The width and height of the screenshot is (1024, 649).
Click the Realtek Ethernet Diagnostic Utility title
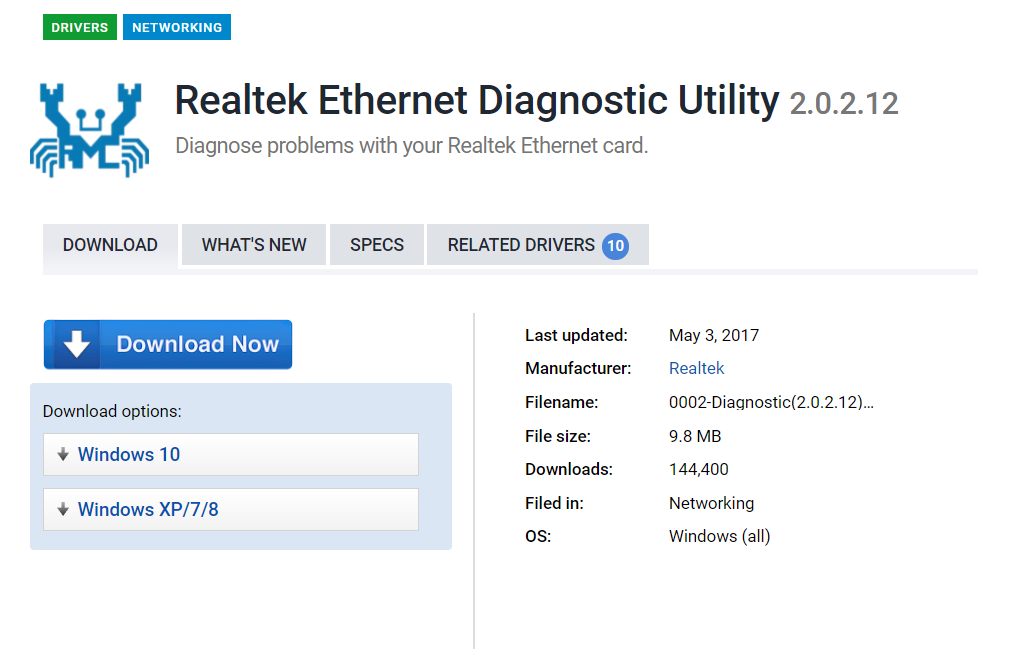[x=476, y=101]
